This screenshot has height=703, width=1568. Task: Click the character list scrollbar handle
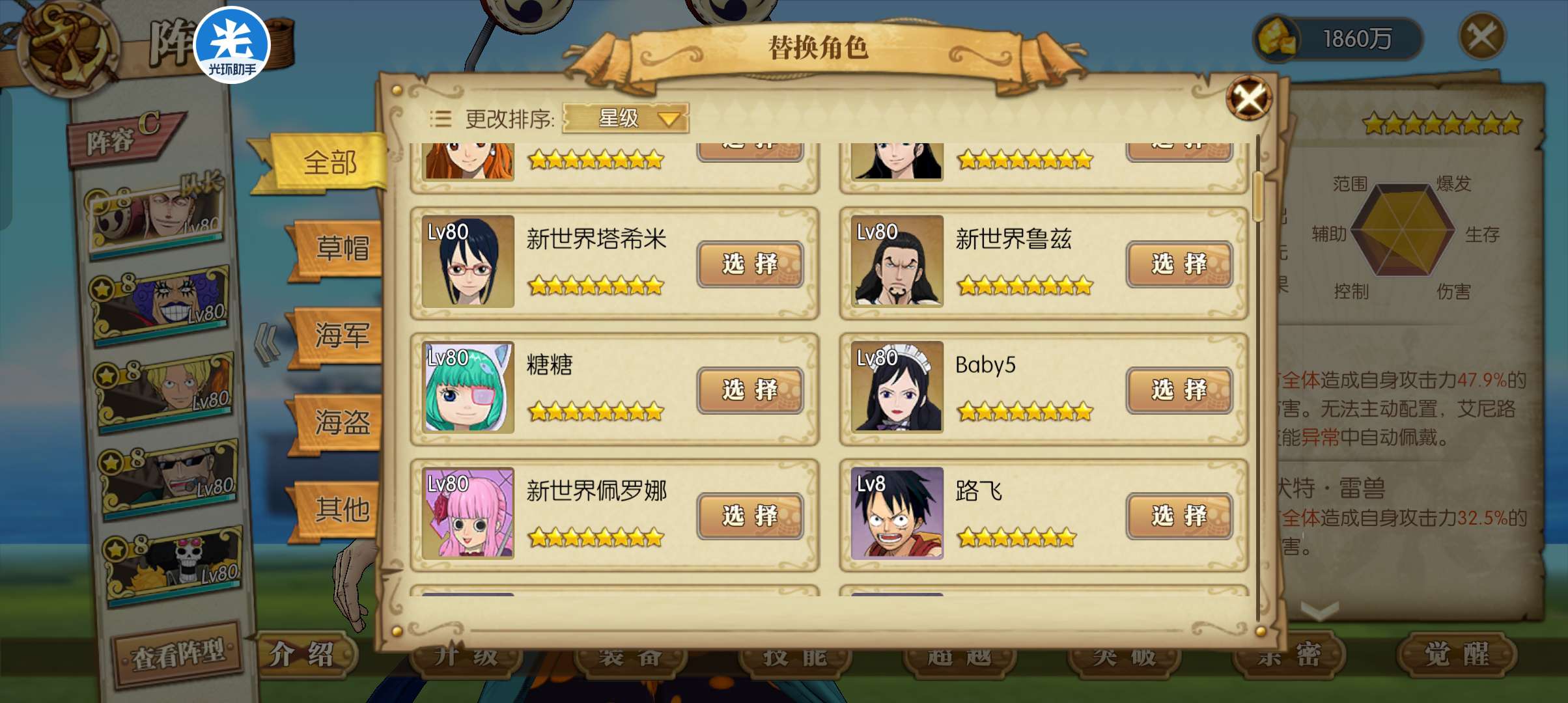tap(1257, 197)
